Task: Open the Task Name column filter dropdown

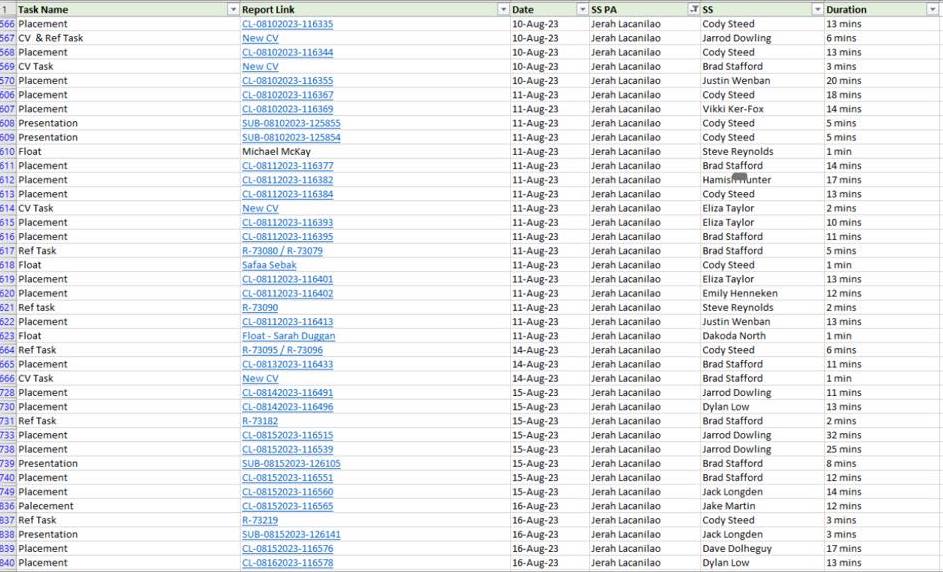Action: [233, 10]
